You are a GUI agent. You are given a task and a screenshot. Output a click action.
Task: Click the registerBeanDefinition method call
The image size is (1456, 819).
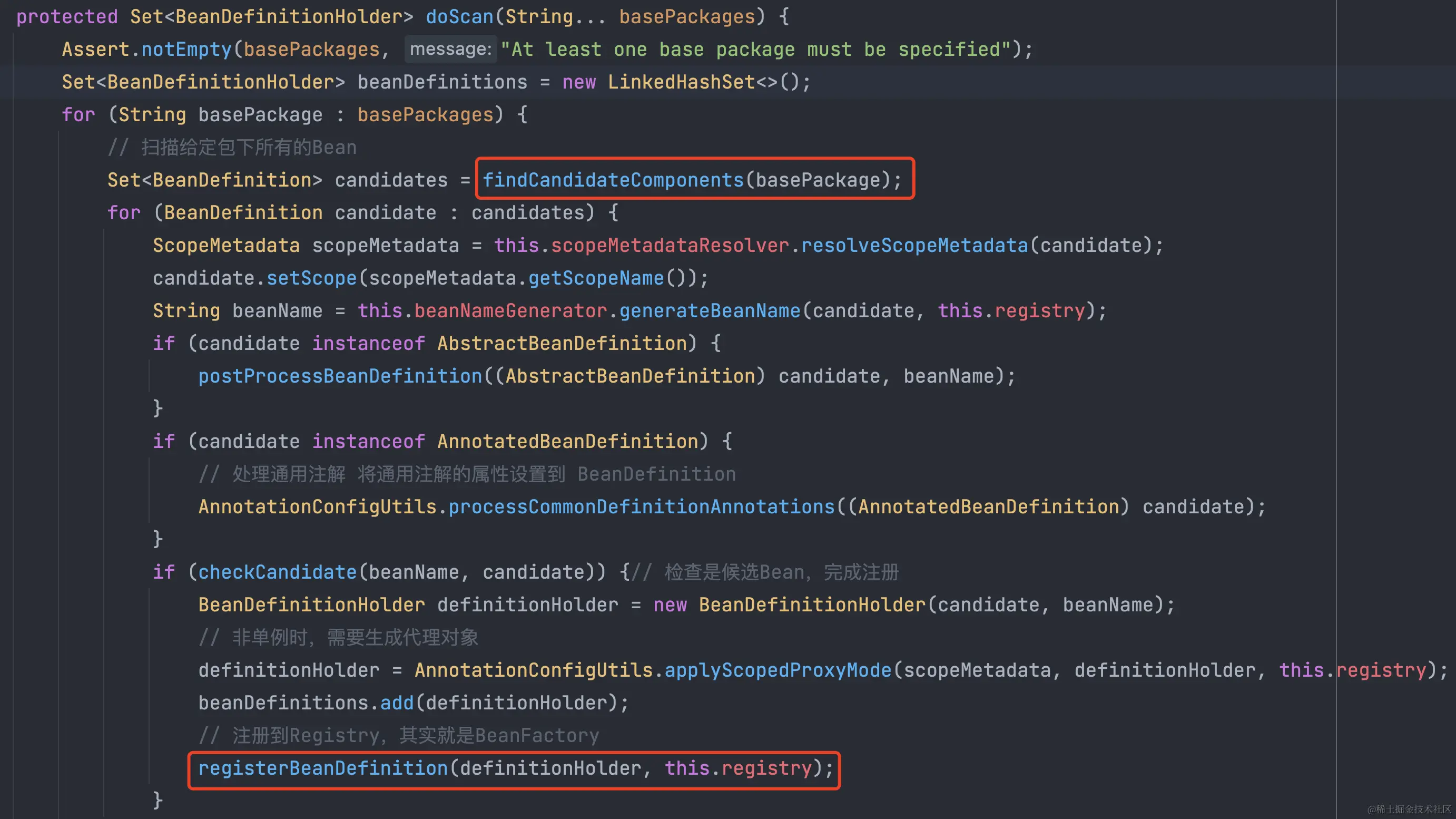(x=323, y=768)
